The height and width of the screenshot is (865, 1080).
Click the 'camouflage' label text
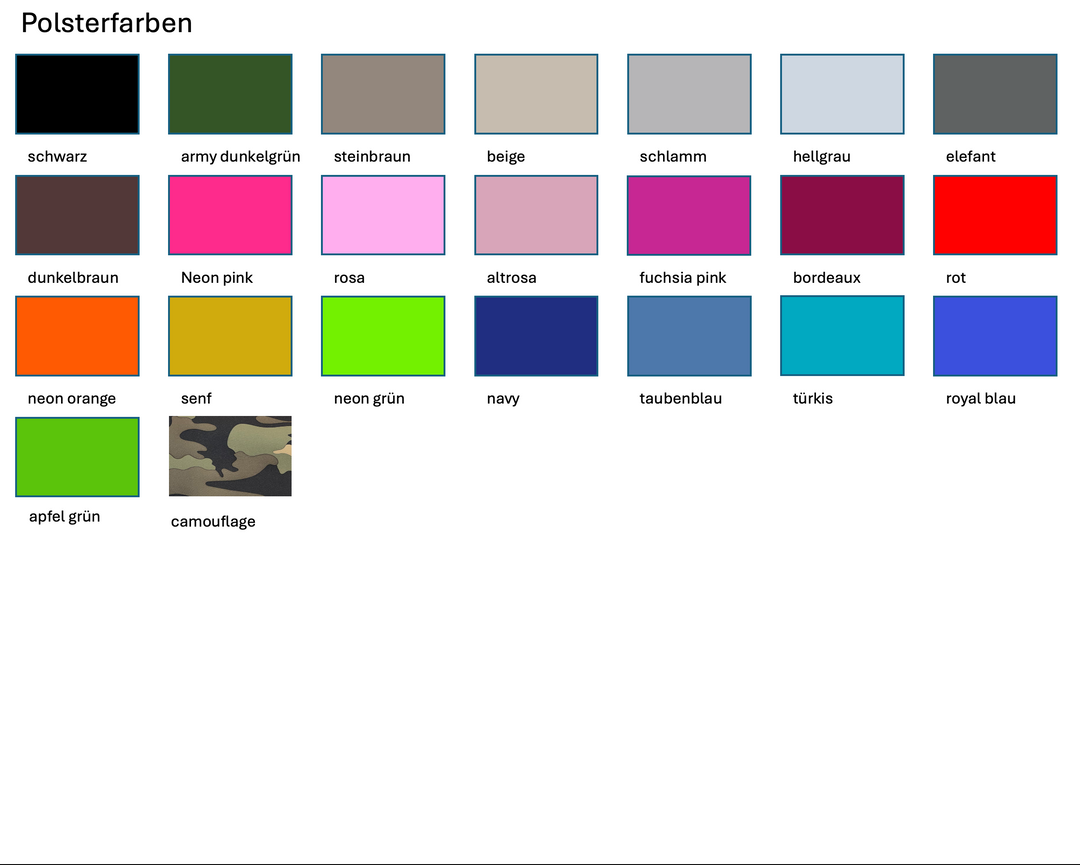213,521
